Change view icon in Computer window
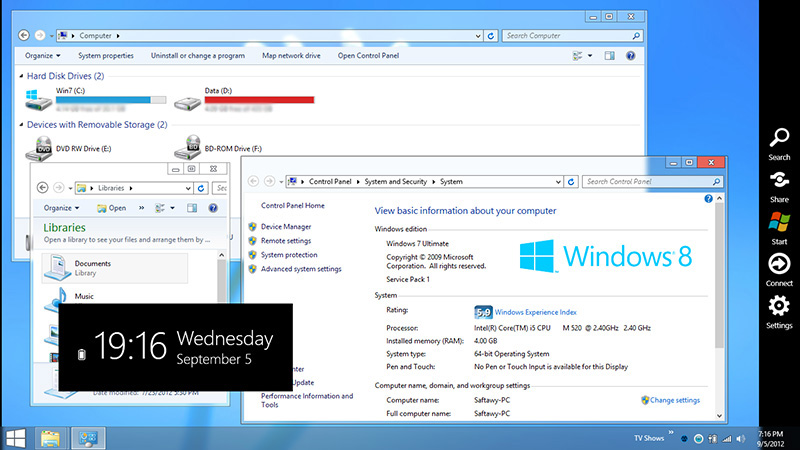Viewport: 800px width, 450px height. point(578,56)
